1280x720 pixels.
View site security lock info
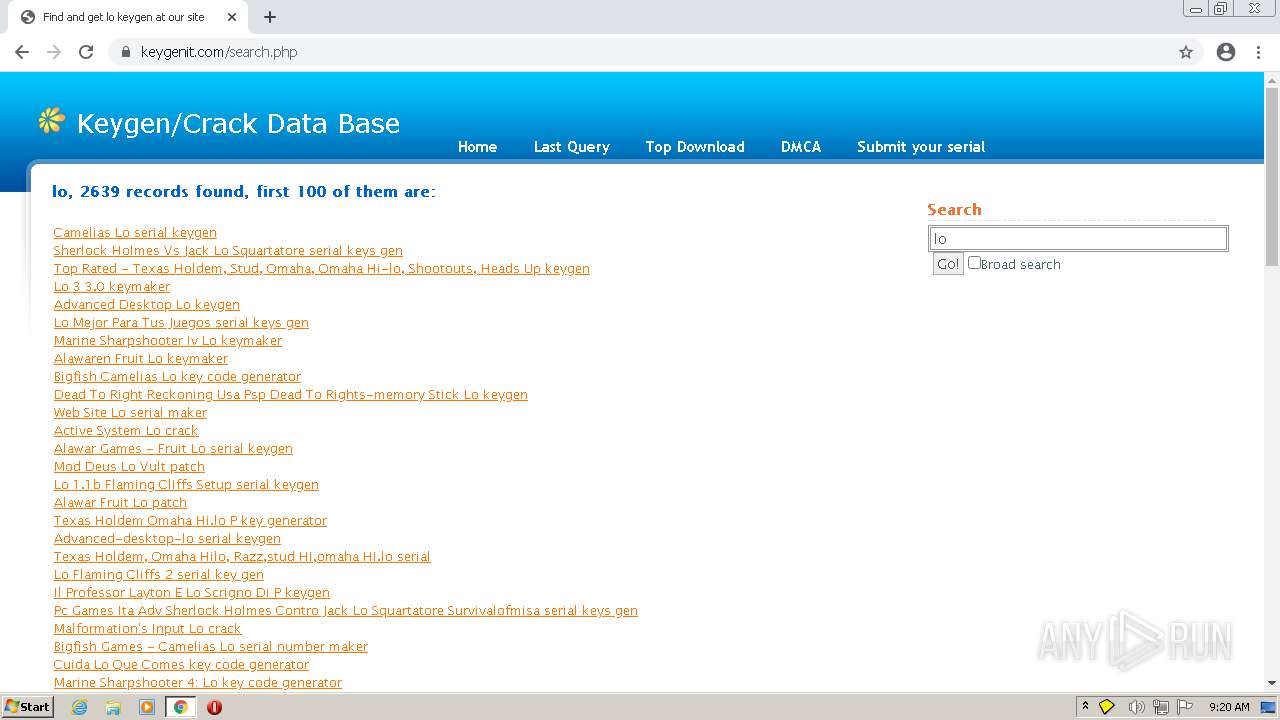(x=126, y=52)
